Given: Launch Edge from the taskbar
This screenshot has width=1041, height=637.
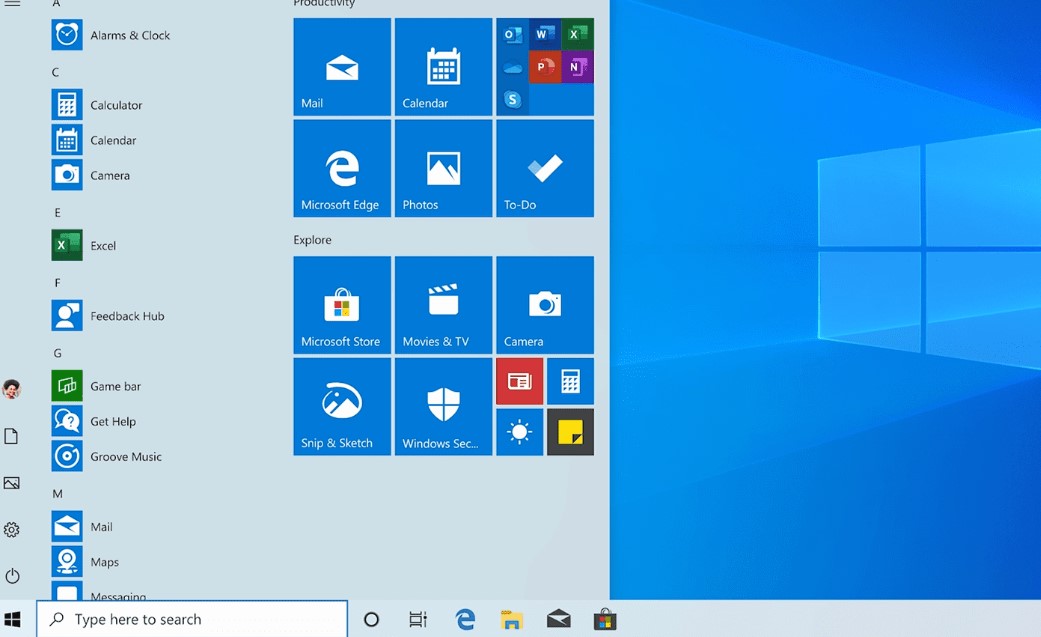Looking at the screenshot, I should click(465, 620).
